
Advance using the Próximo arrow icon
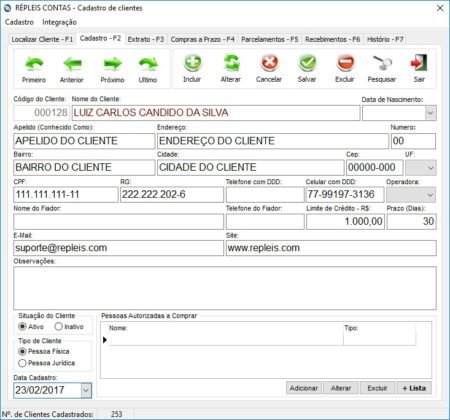pyautogui.click(x=112, y=63)
